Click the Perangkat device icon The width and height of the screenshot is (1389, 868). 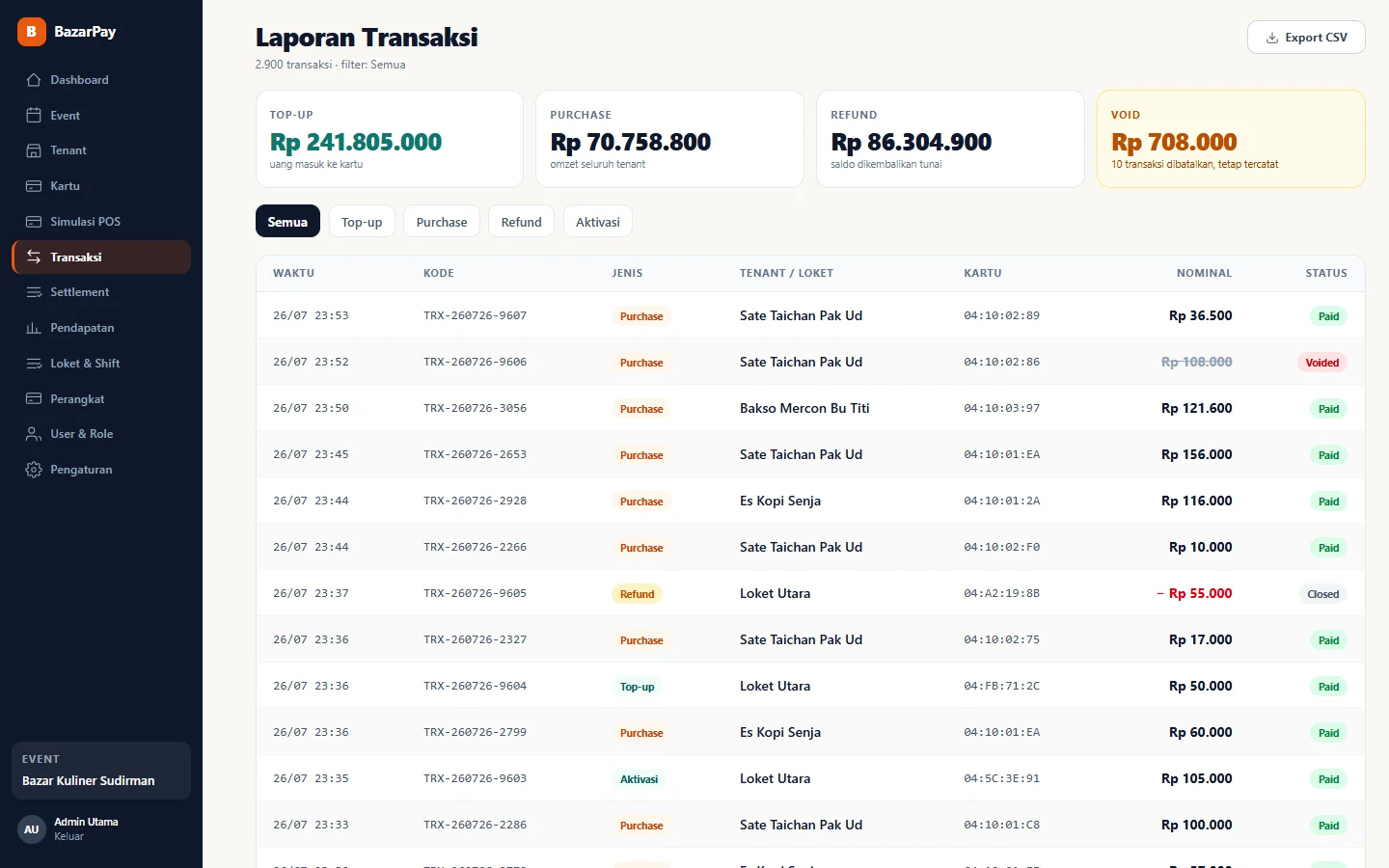[x=34, y=399]
